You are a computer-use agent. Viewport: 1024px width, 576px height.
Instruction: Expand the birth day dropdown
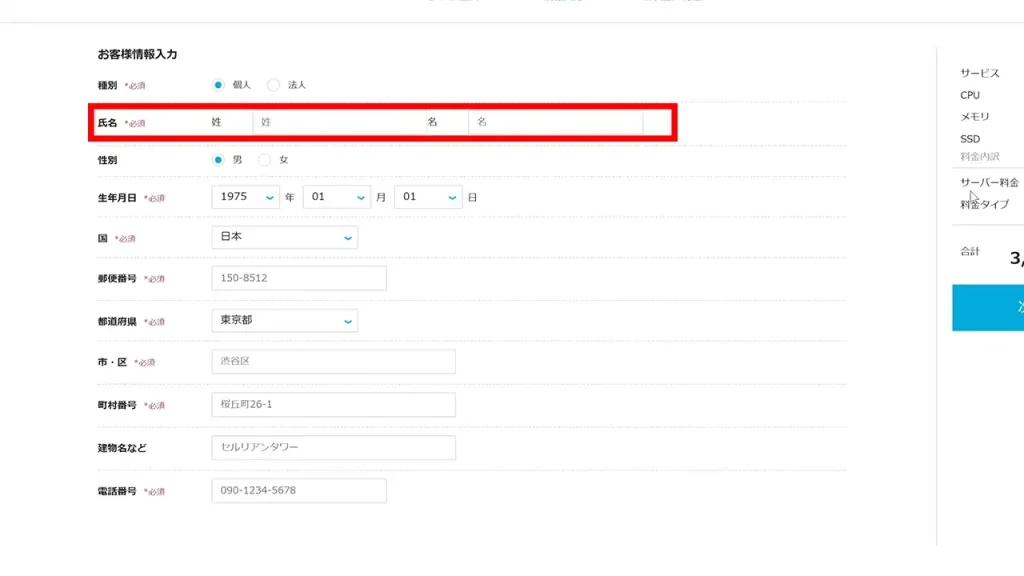click(428, 197)
